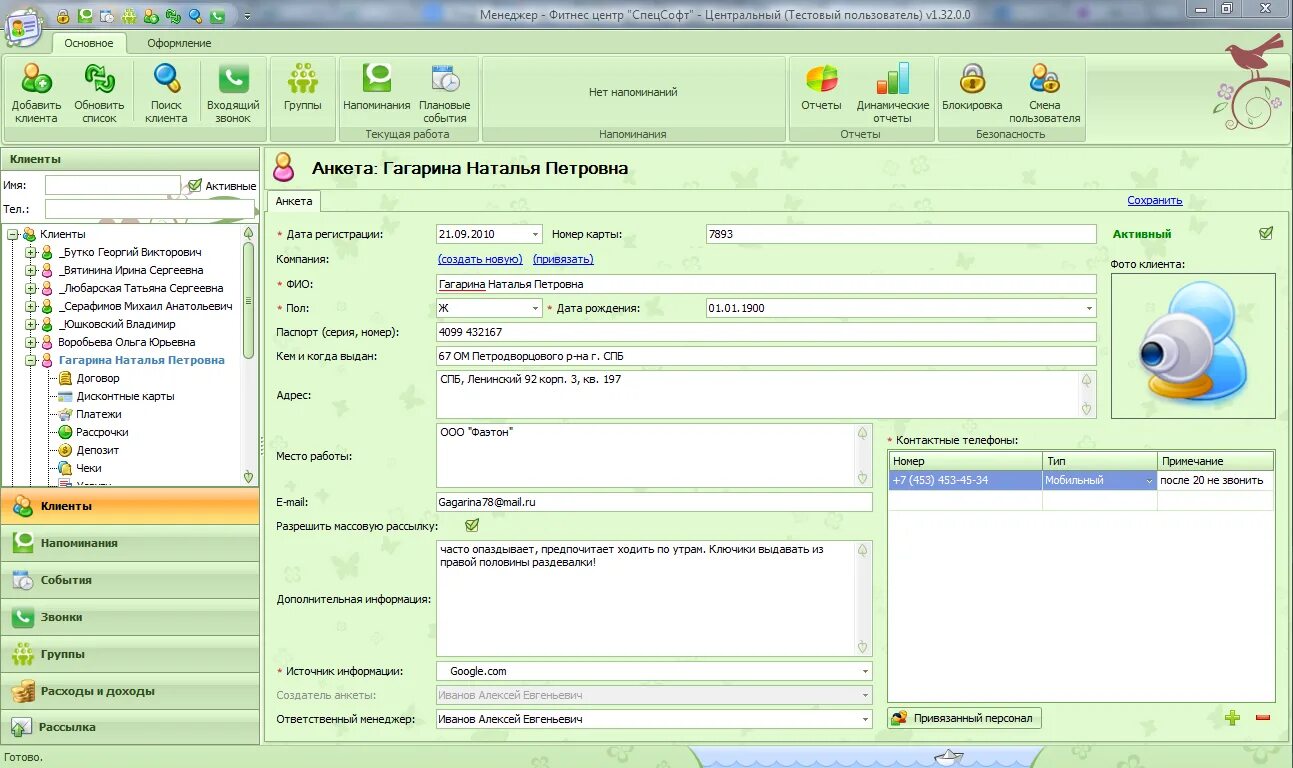Open Напоминания in the ribbon's Текущая работа group
The image size is (1293, 768).
click(377, 87)
